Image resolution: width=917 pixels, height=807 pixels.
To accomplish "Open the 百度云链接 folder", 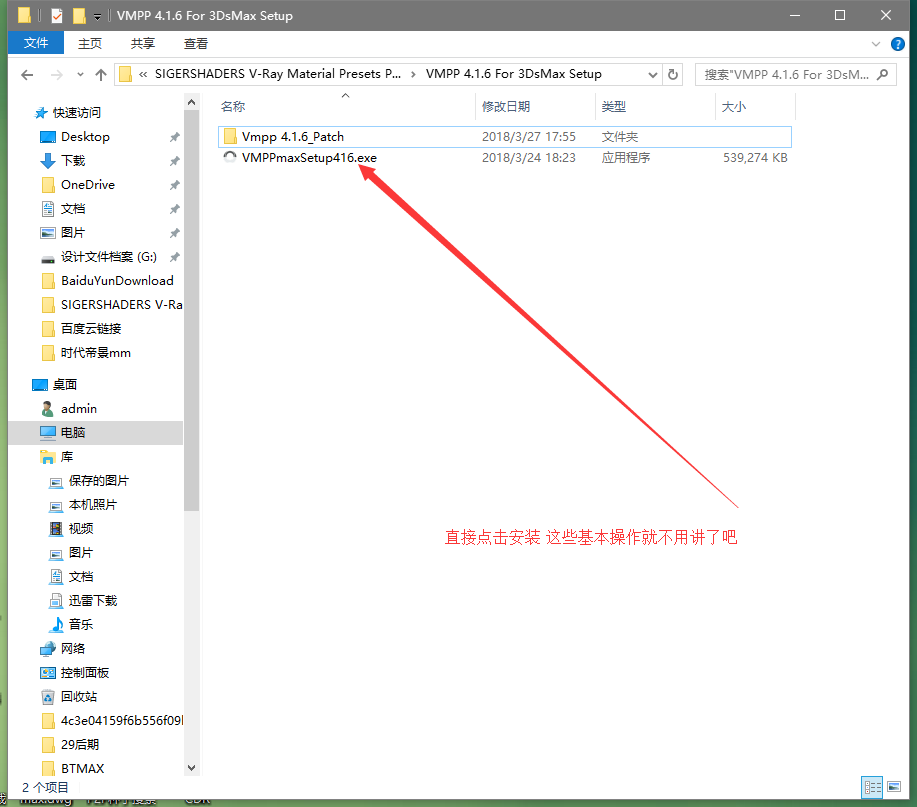I will pyautogui.click(x=91, y=329).
